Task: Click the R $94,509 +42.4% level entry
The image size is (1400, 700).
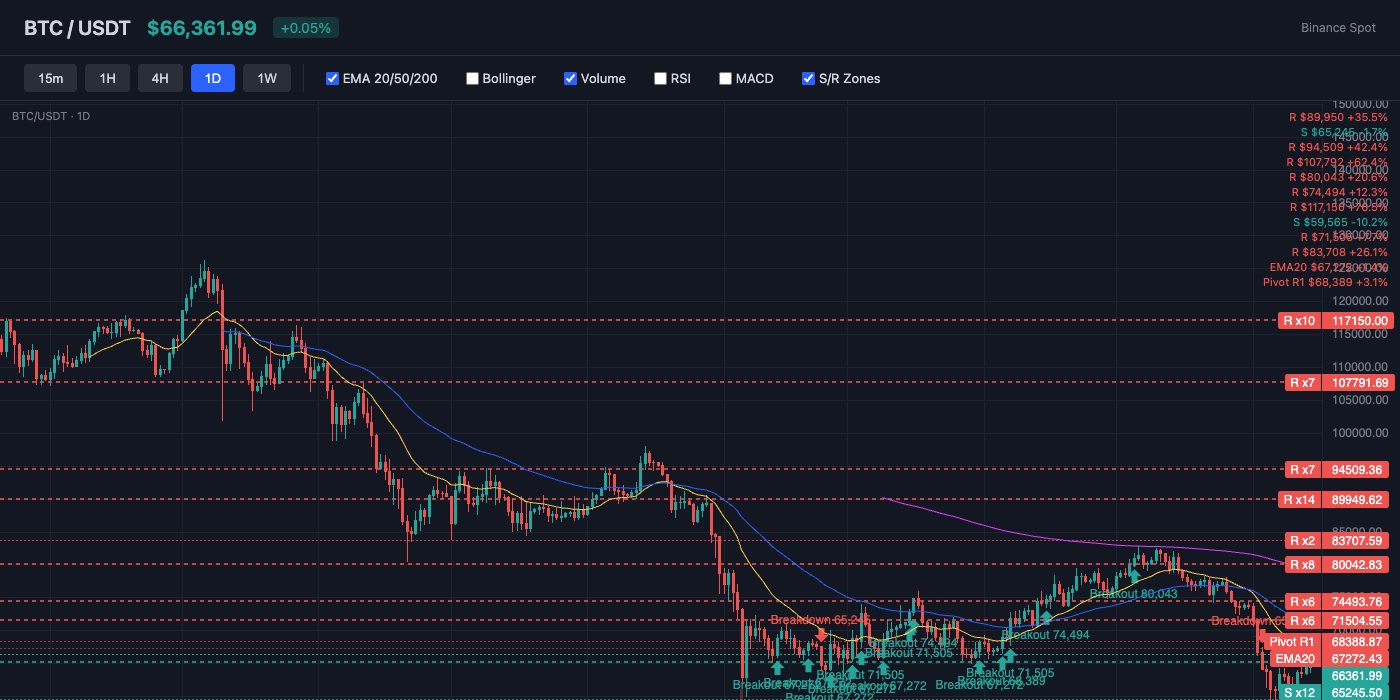Action: point(1338,147)
